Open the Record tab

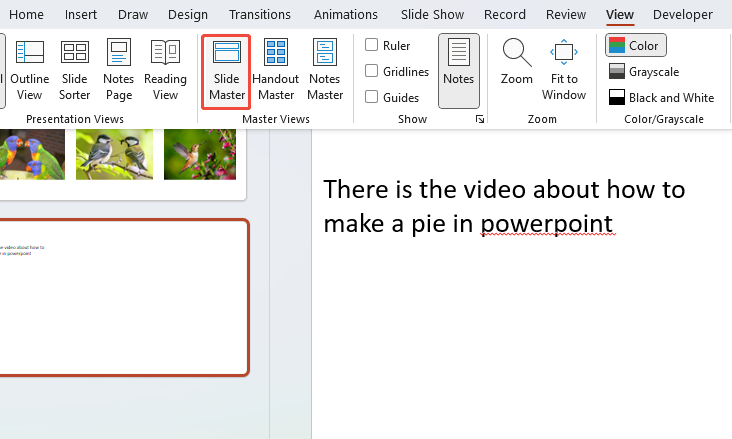pyautogui.click(x=505, y=14)
